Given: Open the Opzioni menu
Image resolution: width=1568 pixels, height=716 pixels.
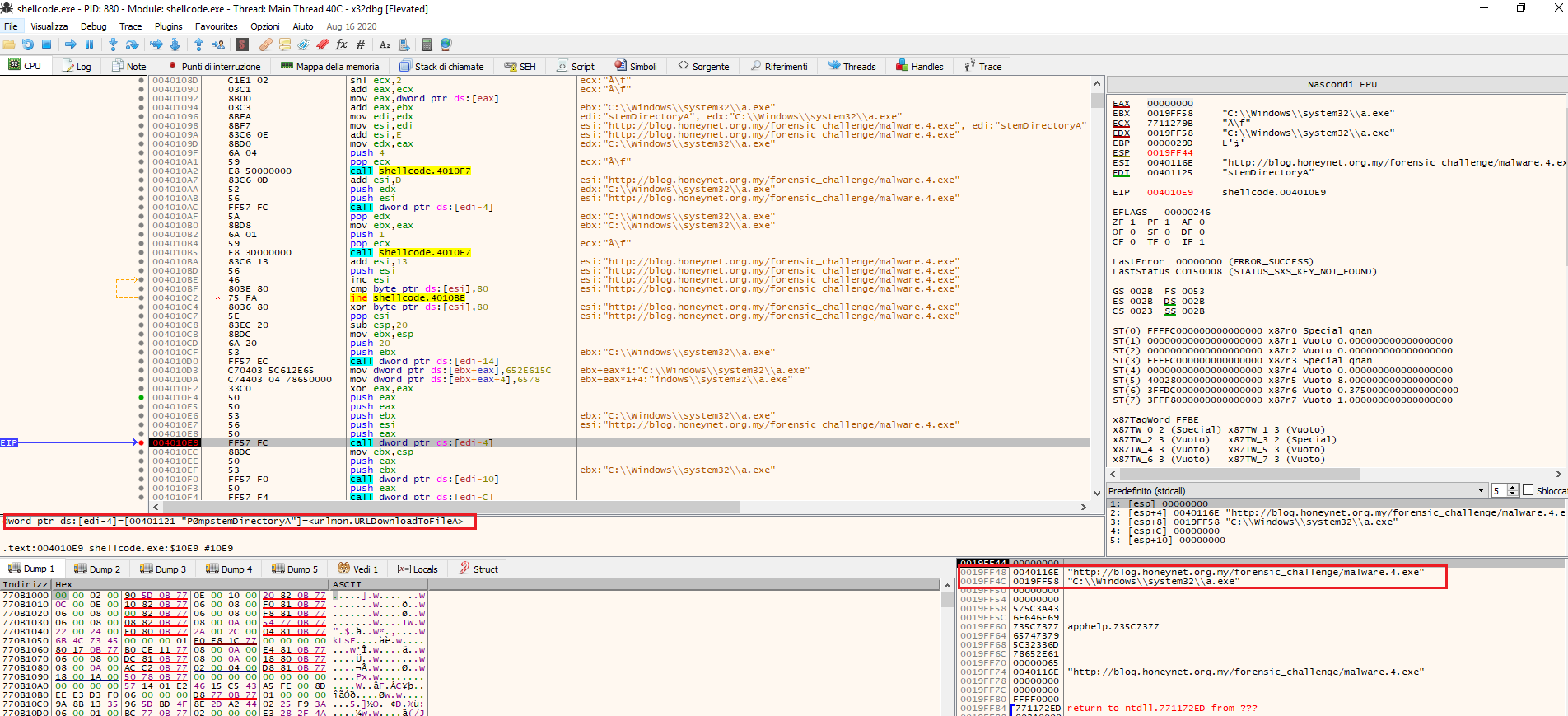Looking at the screenshot, I should point(265,26).
